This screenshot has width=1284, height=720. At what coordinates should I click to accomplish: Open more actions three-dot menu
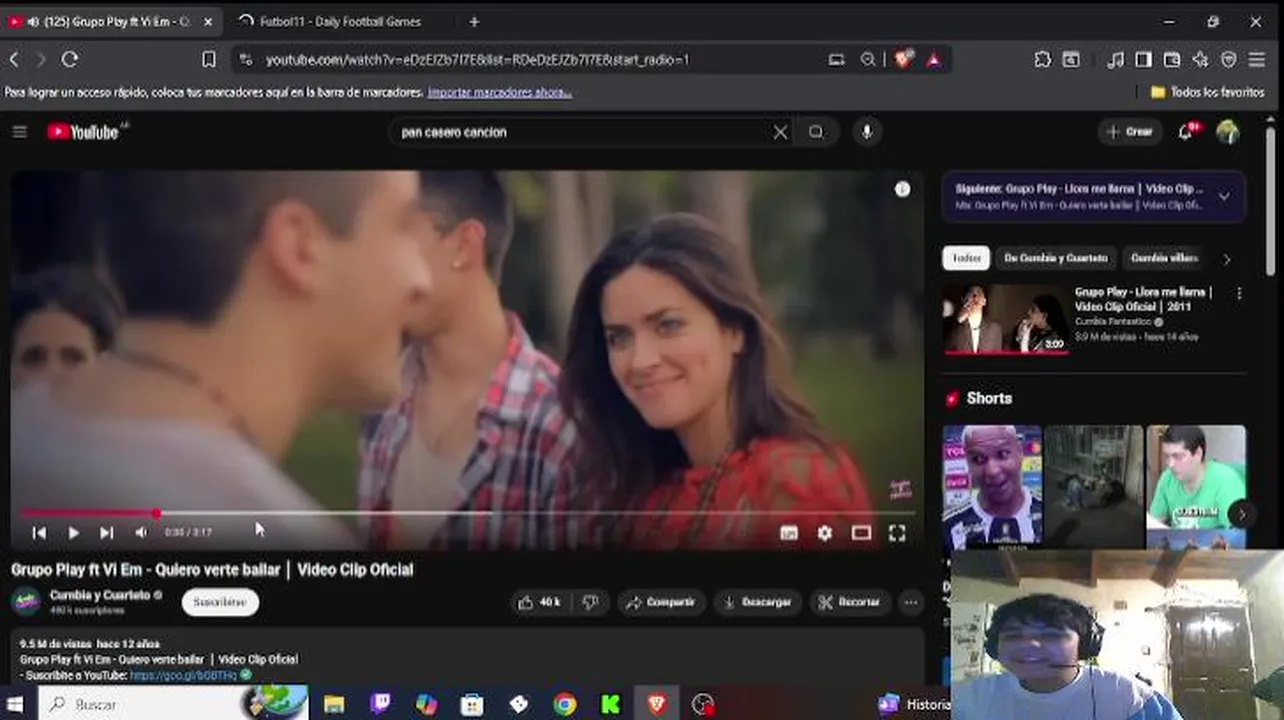910,602
